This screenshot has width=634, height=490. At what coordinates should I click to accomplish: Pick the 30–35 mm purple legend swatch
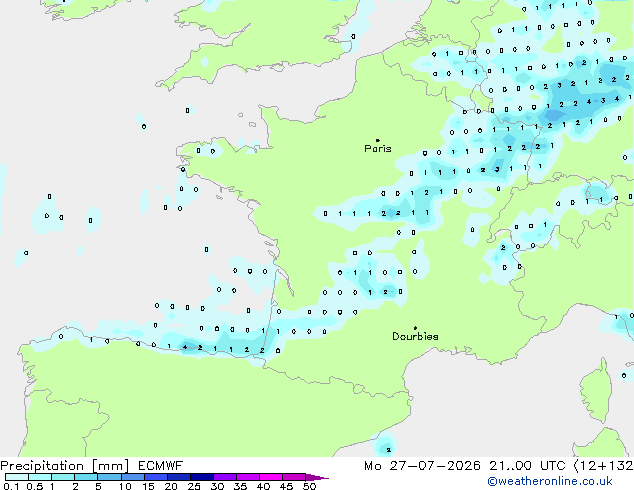224,477
